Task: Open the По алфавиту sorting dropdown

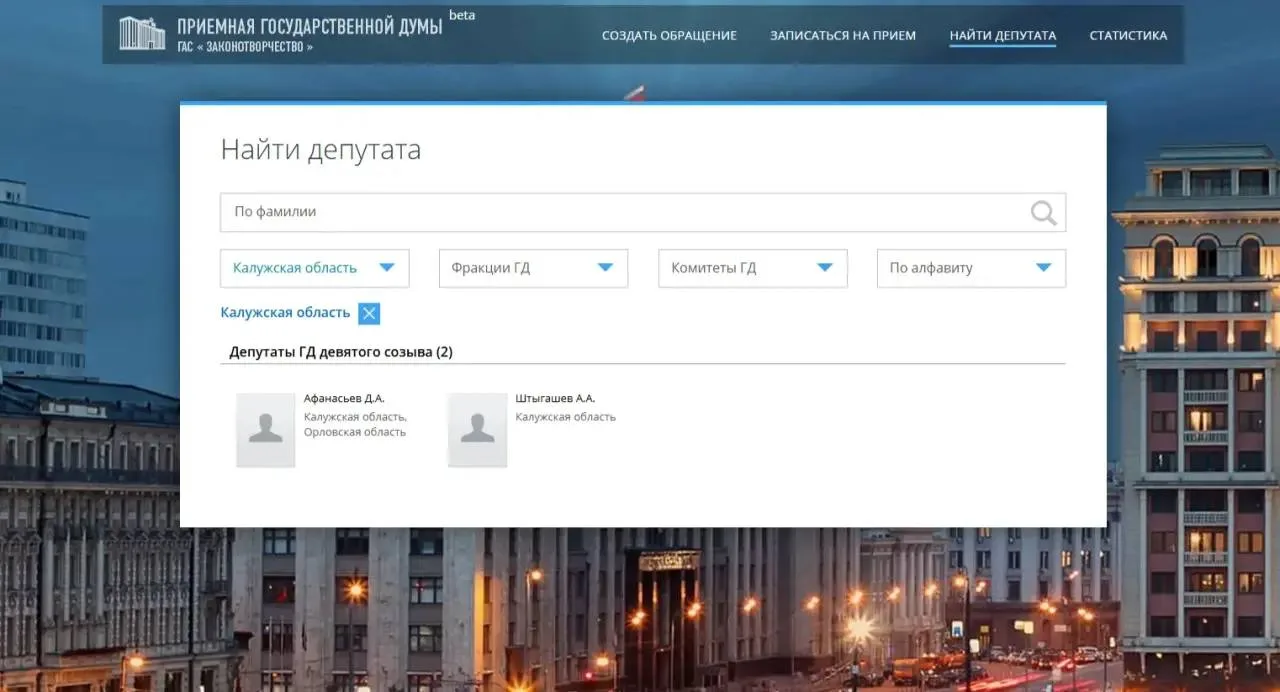Action: point(971,268)
